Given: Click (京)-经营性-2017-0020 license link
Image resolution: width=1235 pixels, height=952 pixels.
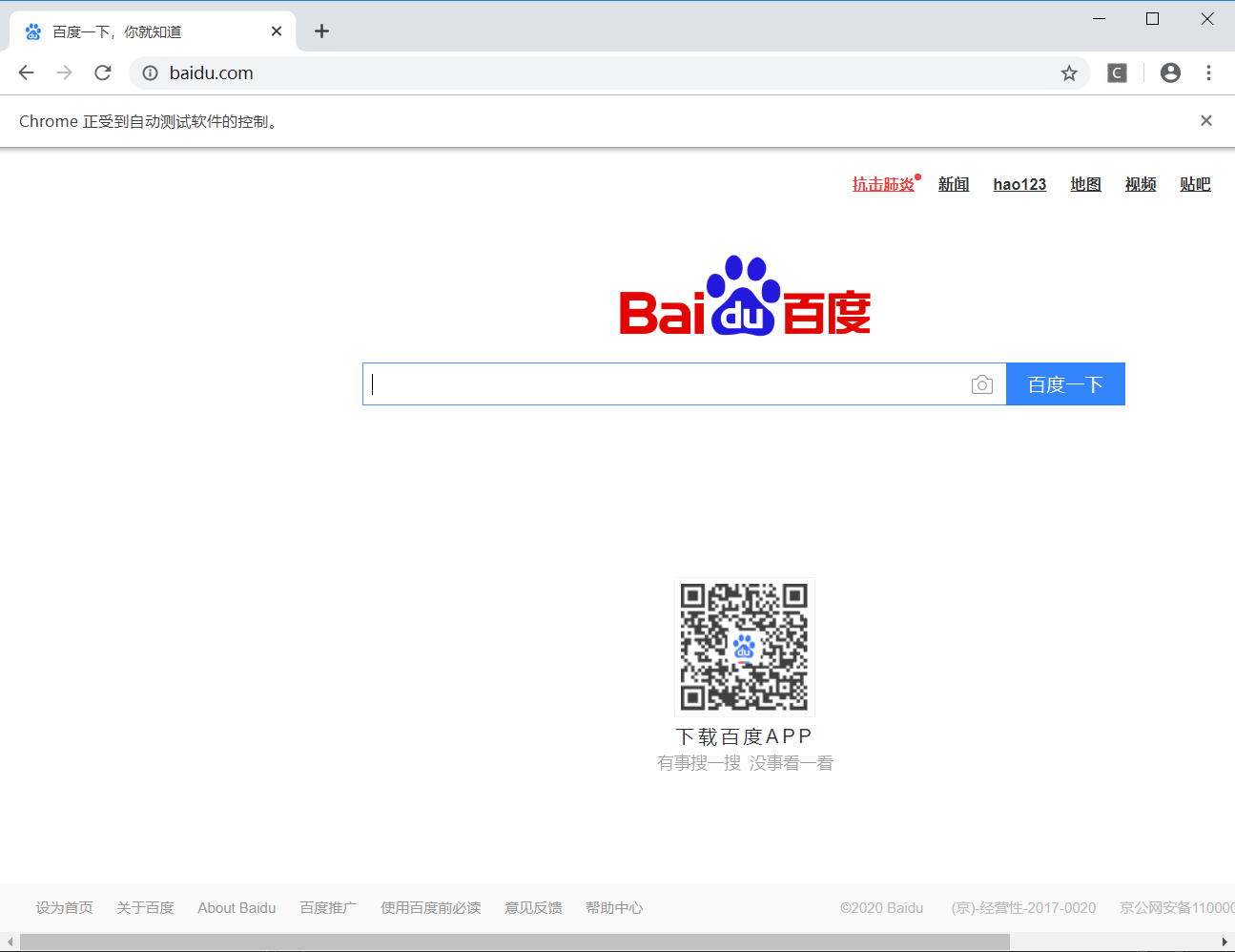Looking at the screenshot, I should click(1023, 908).
